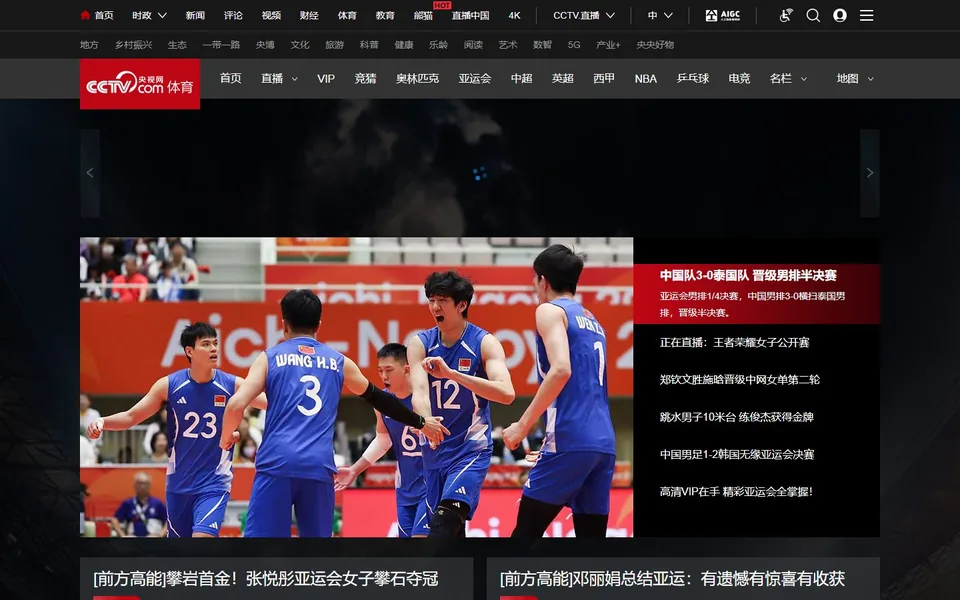Open 科普 link
This screenshot has height=600, width=960.
369,45
